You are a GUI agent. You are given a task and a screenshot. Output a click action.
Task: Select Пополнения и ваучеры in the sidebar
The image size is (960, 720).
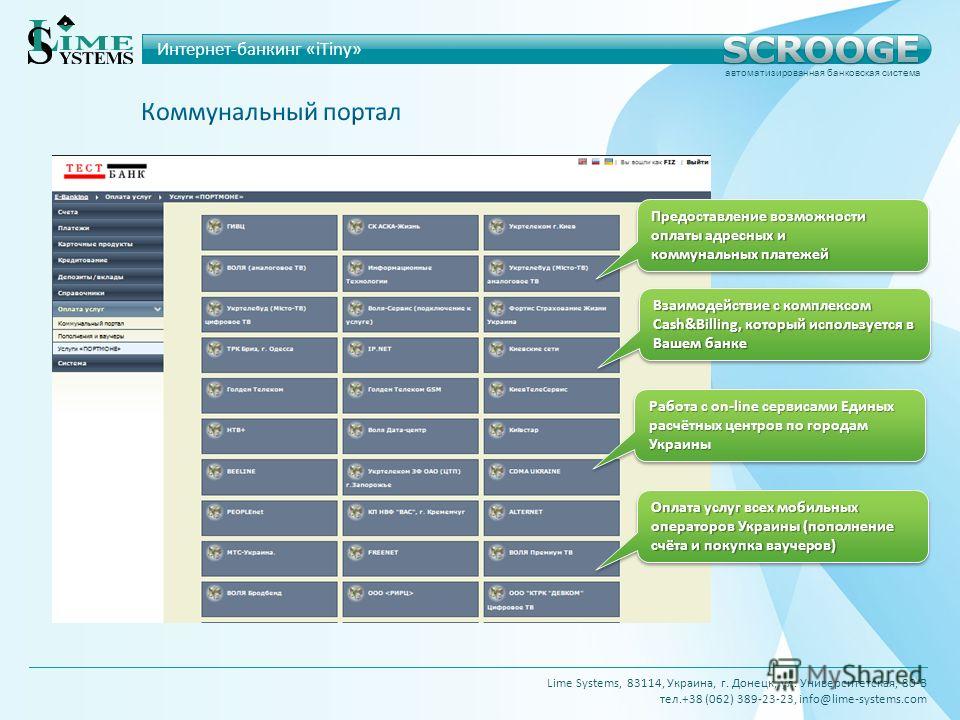point(108,336)
